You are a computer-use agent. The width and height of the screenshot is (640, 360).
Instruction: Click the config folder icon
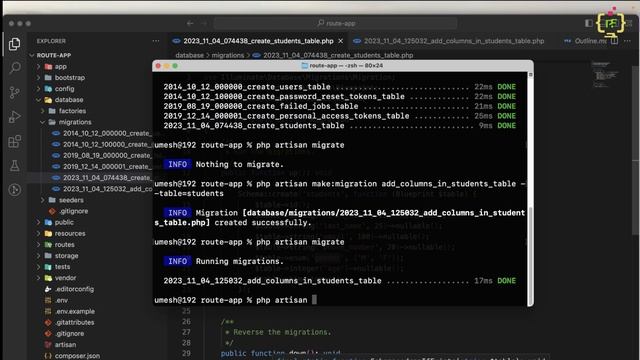[x=48, y=89]
